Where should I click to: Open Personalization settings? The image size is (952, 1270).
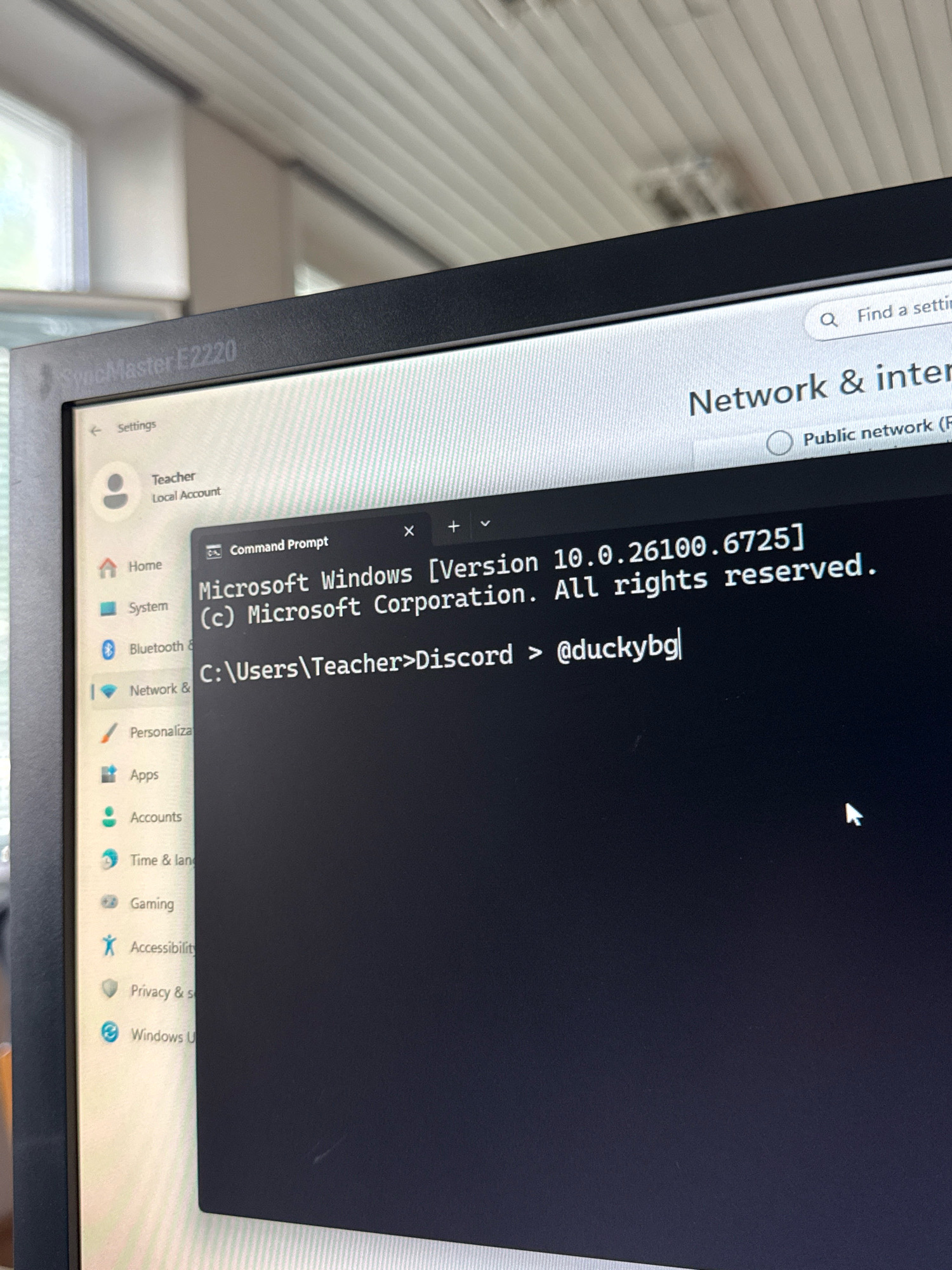[146, 732]
